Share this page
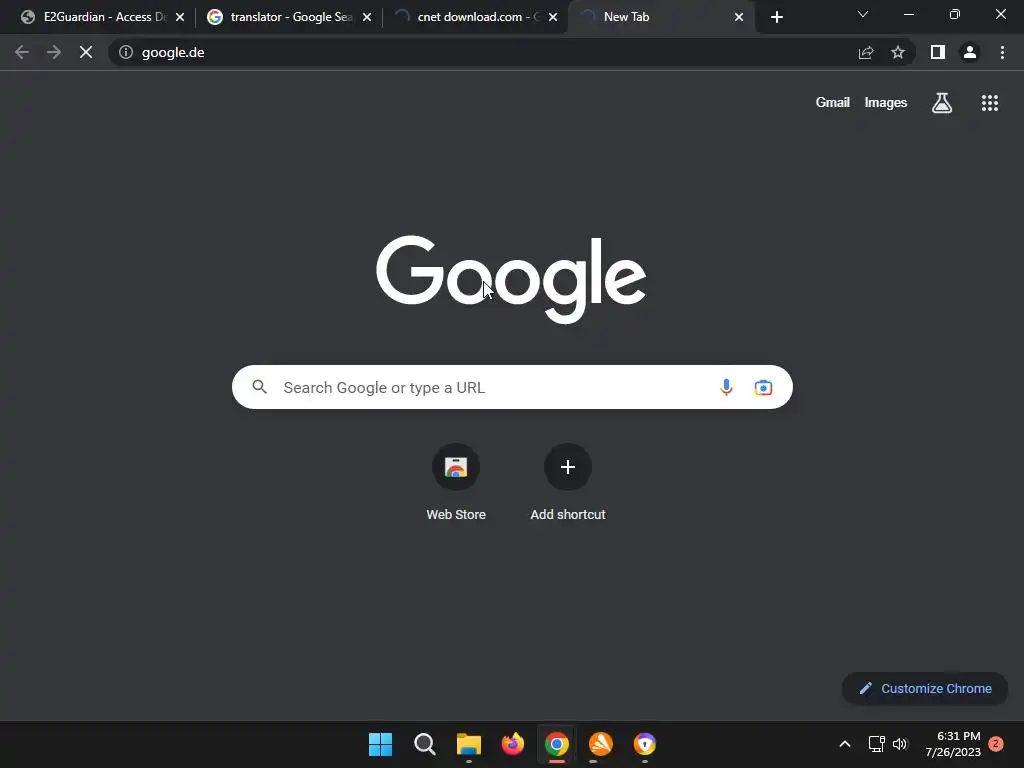This screenshot has height=768, width=1024. coord(866,52)
